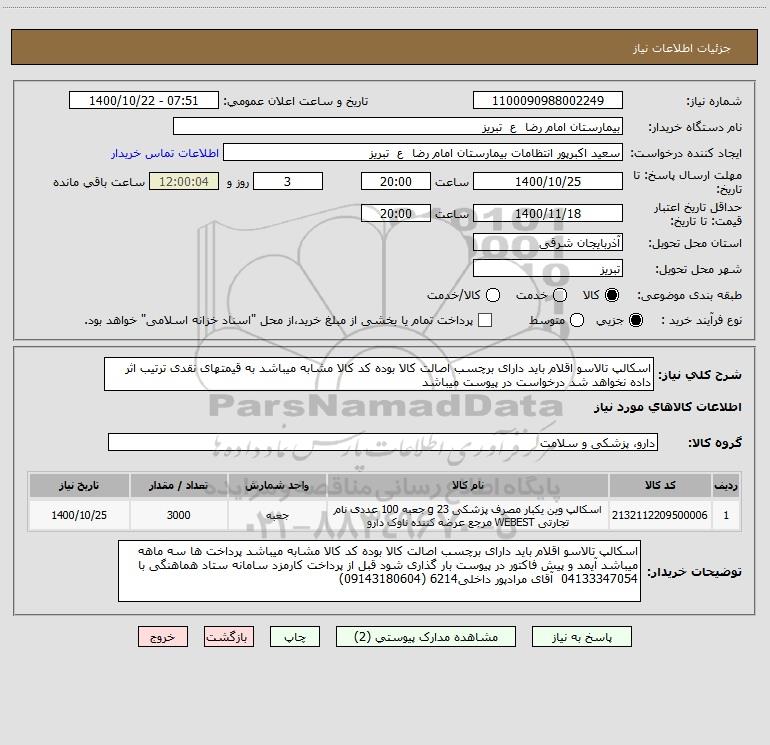Click the گروه کالا field
Viewport: 770px width, 745px height.
383,442
